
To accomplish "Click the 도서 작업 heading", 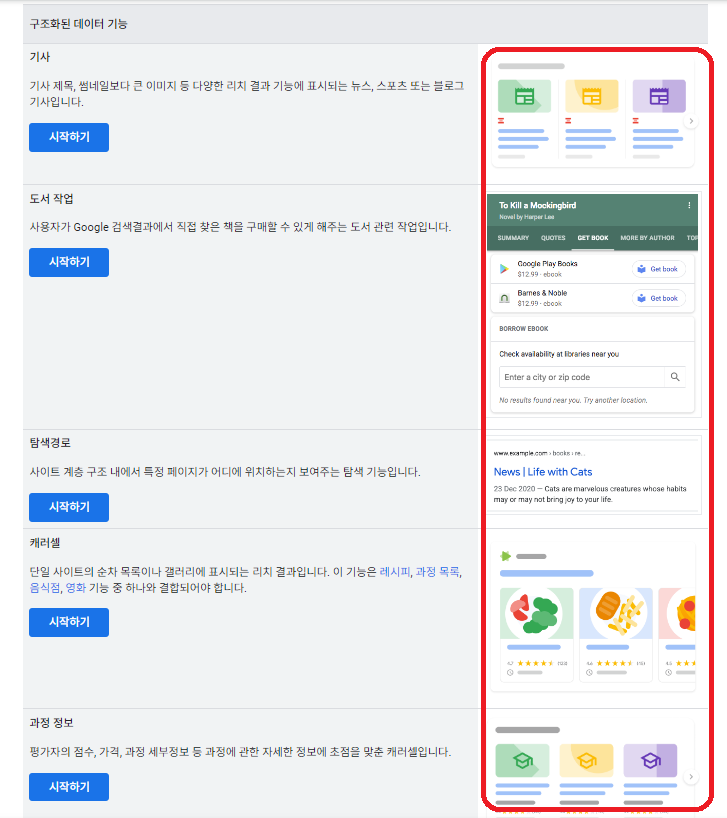I will (51, 199).
